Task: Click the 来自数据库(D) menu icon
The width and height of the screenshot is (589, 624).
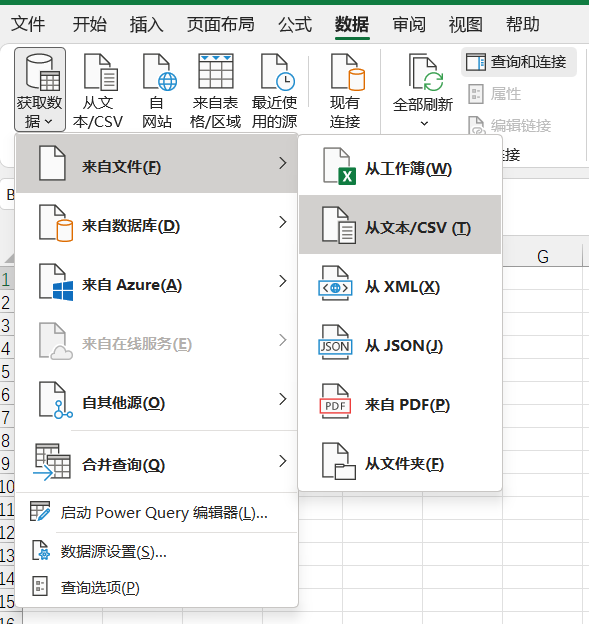Action: click(56, 223)
